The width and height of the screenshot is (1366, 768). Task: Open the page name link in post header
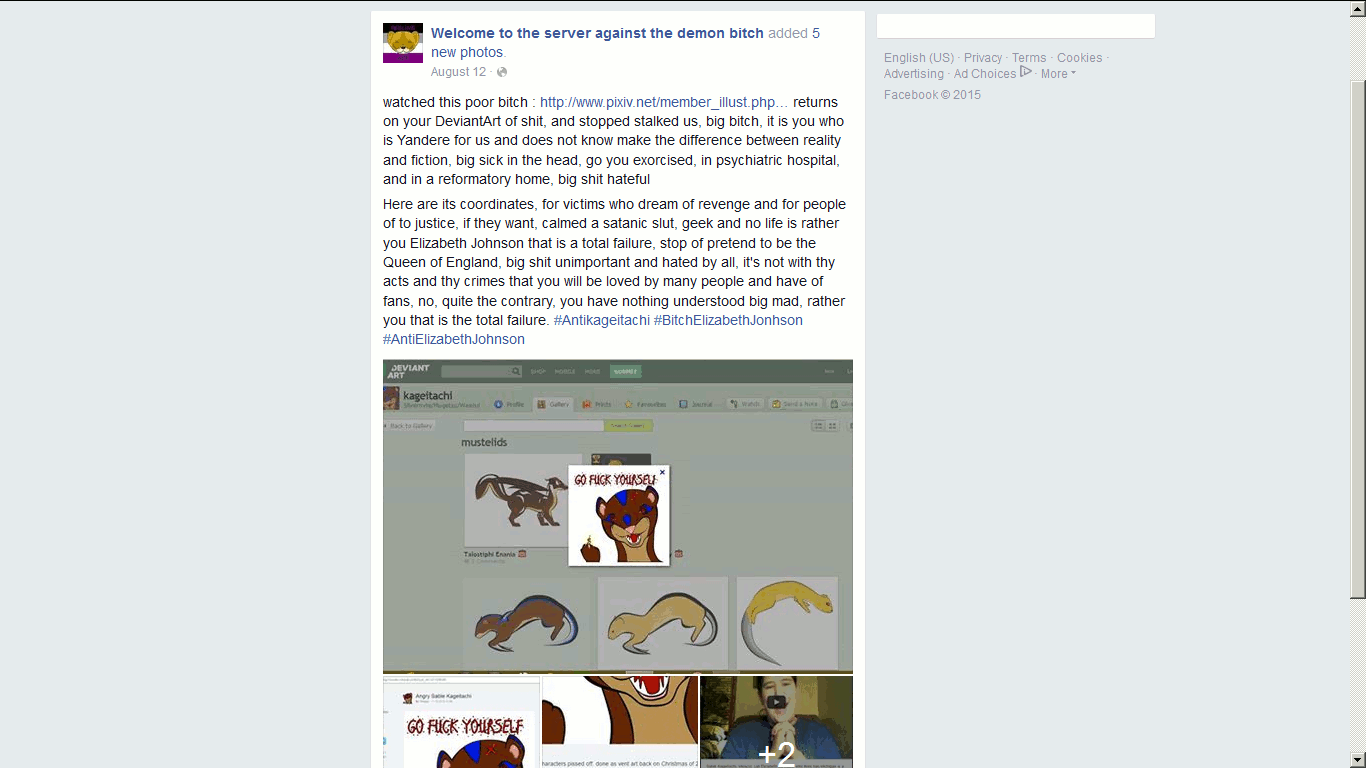[597, 33]
